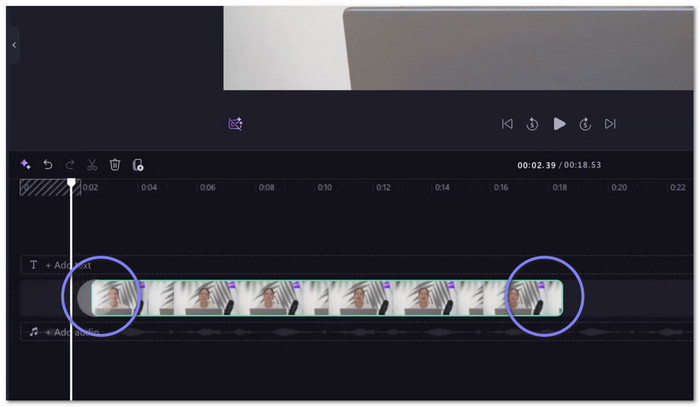Delete the selected clip with the trash icon
The image size is (700, 407).
(x=115, y=165)
